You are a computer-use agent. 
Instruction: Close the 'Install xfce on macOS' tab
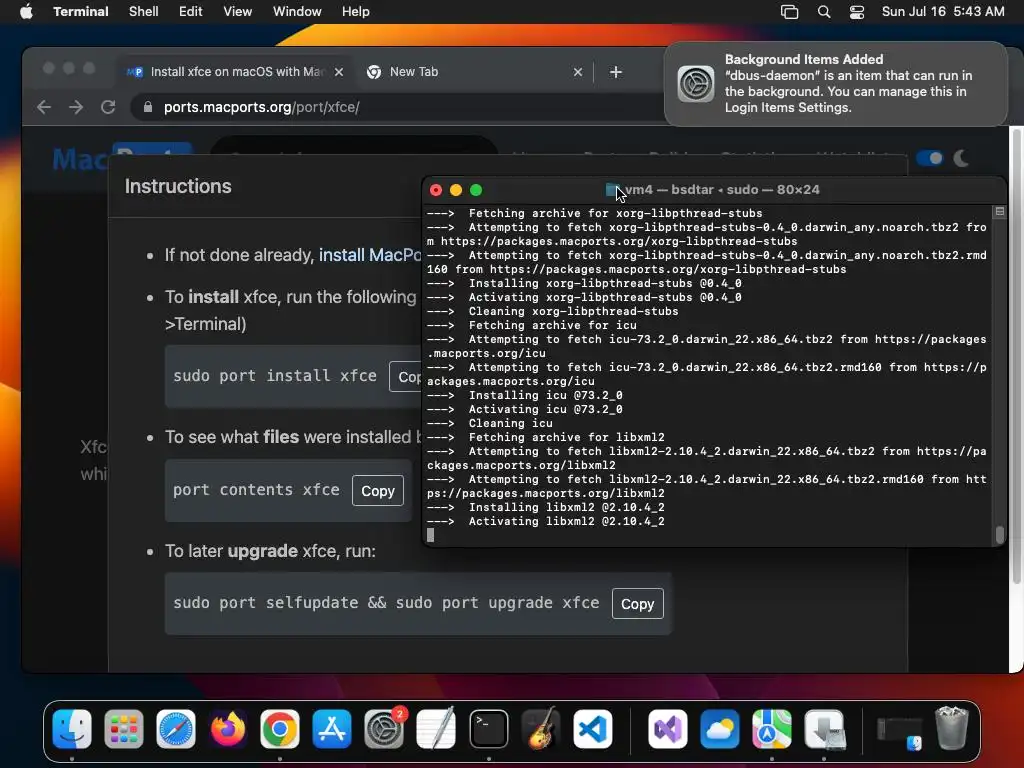[x=339, y=72]
